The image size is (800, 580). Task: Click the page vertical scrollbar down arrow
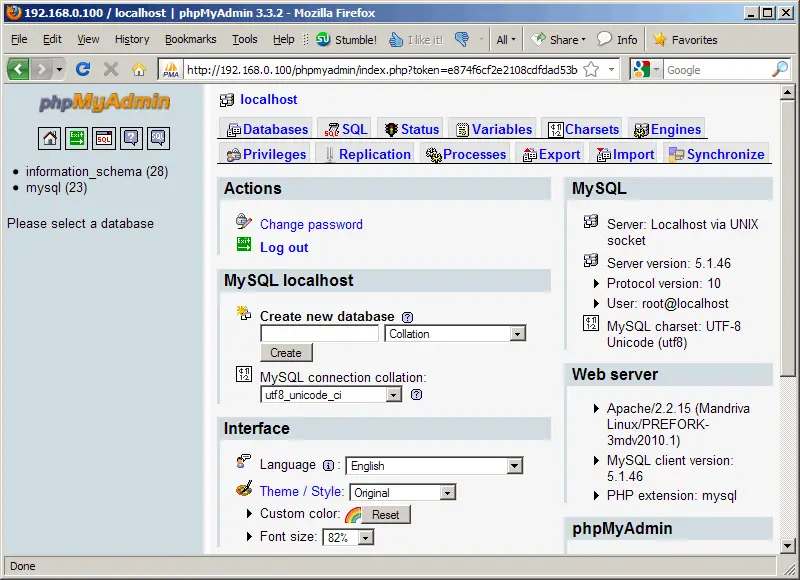tap(787, 546)
